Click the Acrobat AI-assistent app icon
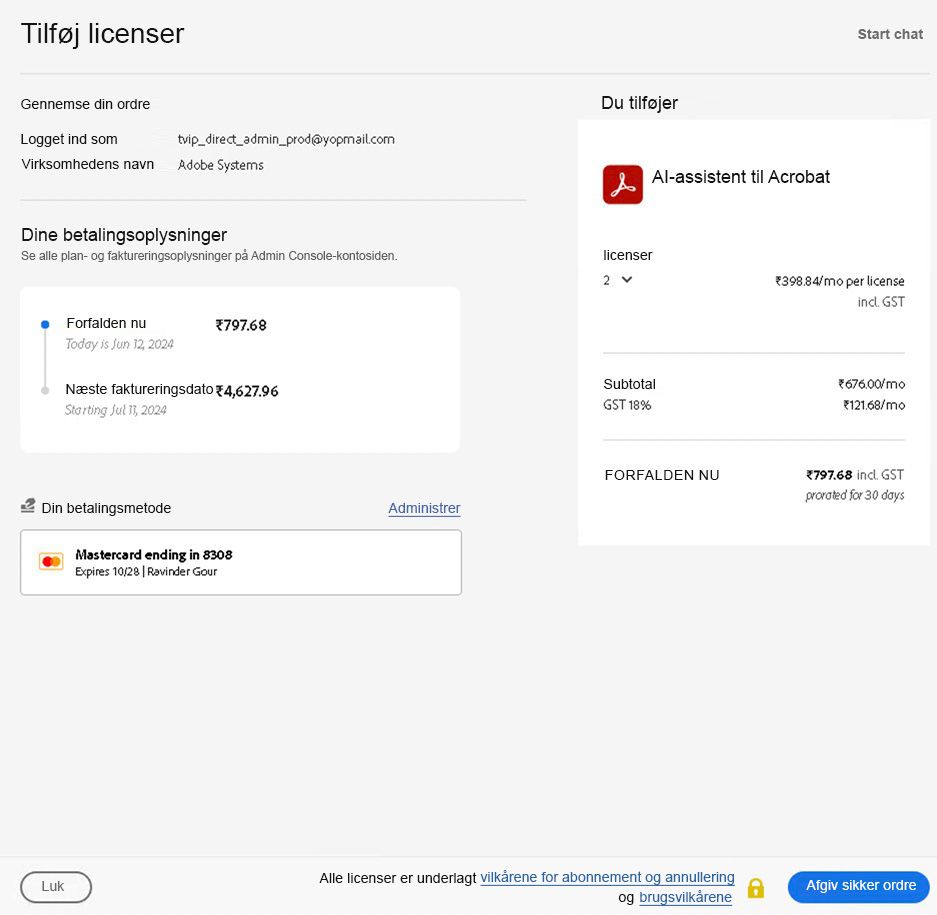Image resolution: width=937 pixels, height=915 pixels. pos(622,184)
